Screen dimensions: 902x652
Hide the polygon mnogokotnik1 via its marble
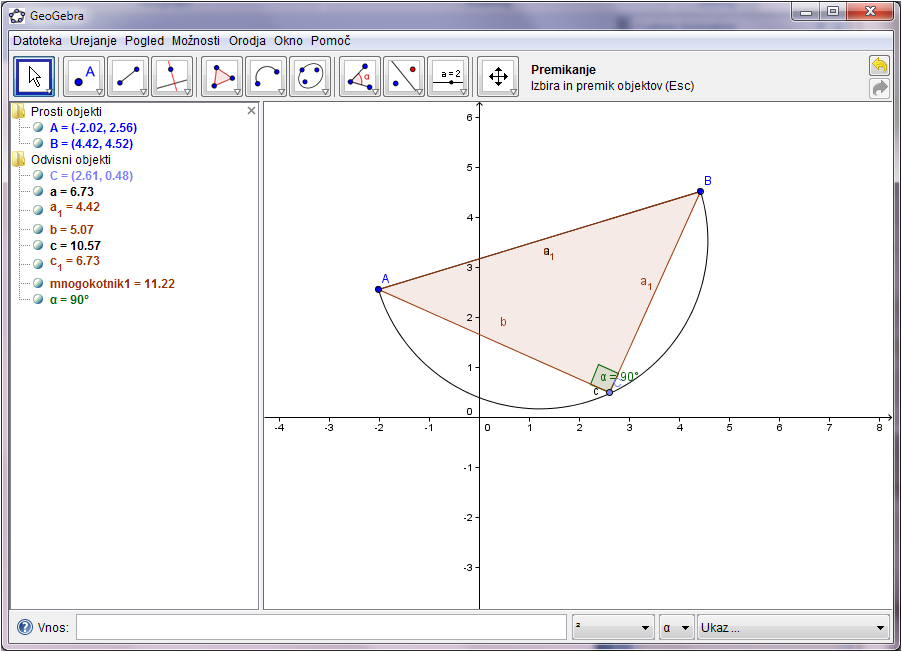point(38,283)
